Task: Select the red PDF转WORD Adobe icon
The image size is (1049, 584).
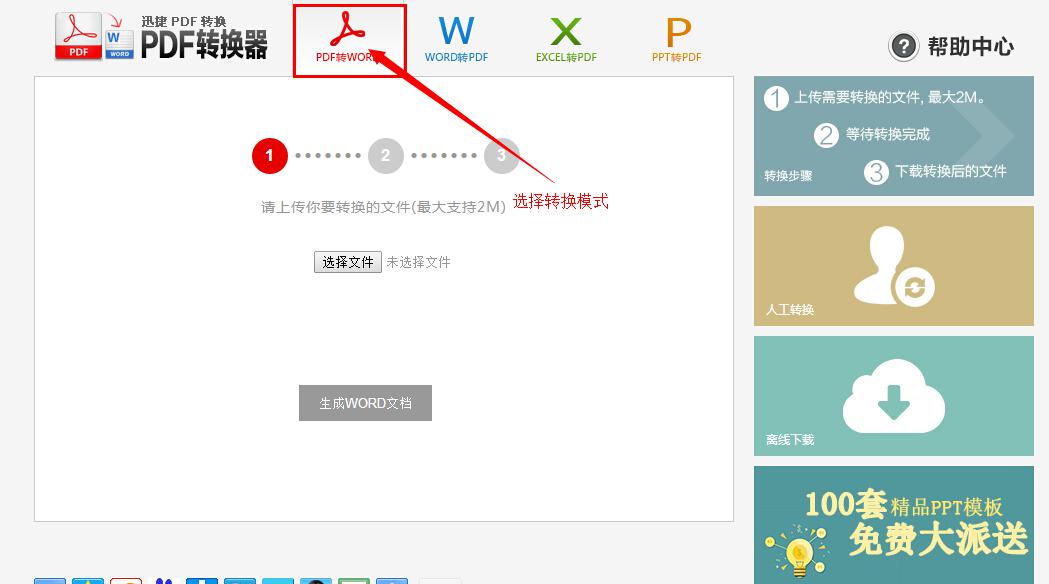Action: [x=349, y=28]
